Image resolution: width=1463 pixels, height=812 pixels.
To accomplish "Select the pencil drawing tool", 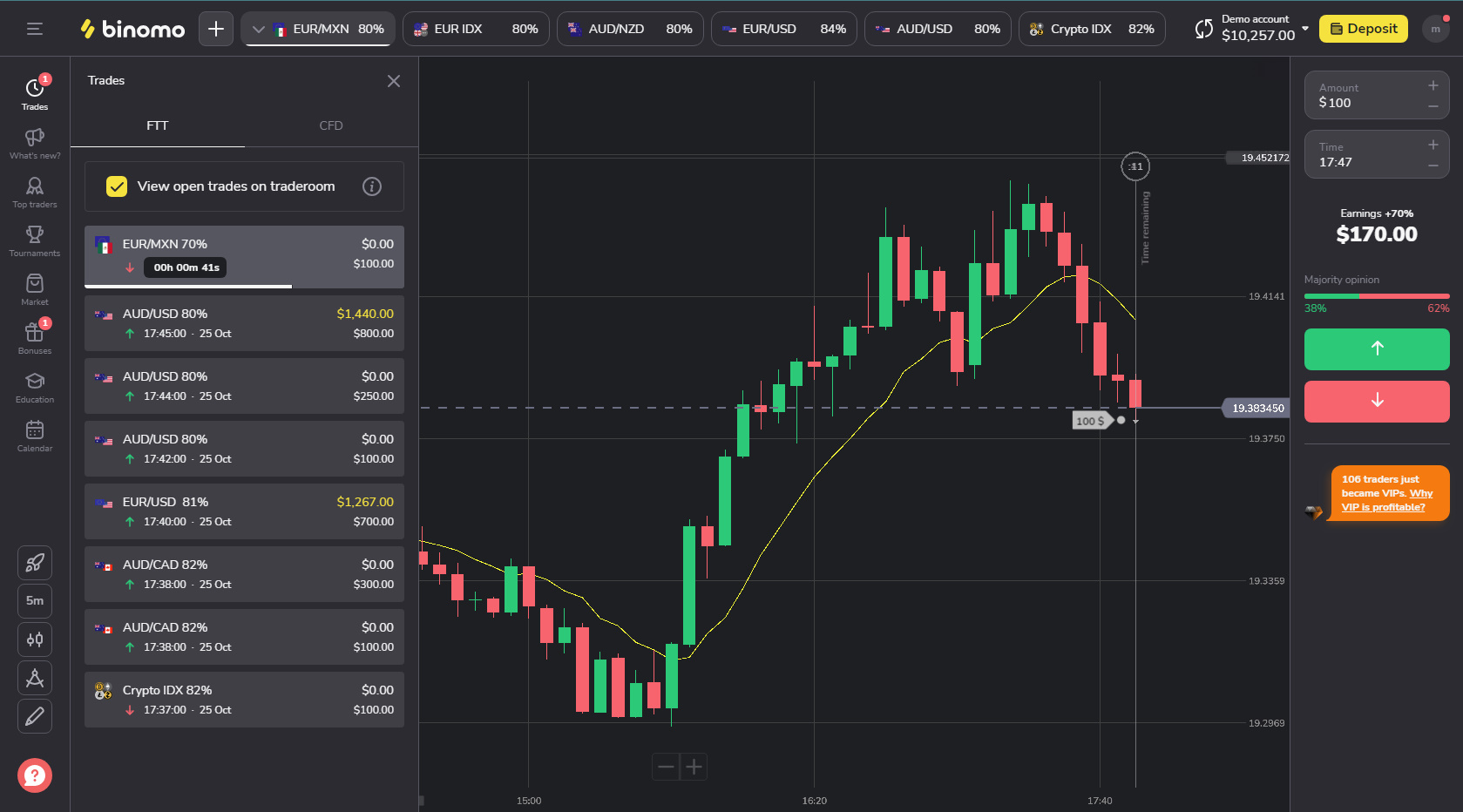I will point(35,716).
